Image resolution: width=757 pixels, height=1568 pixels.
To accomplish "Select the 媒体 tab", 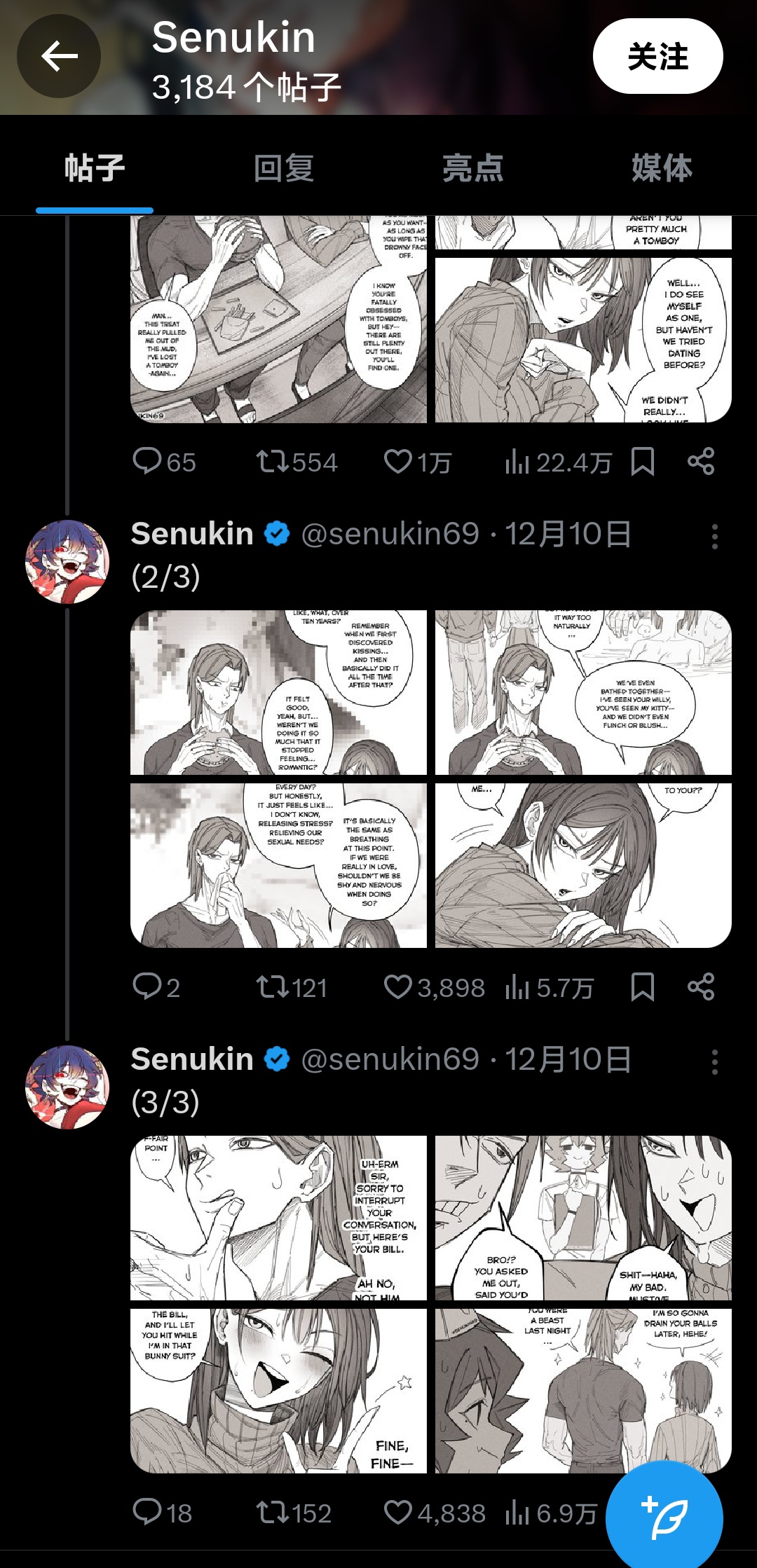I will tap(662, 169).
